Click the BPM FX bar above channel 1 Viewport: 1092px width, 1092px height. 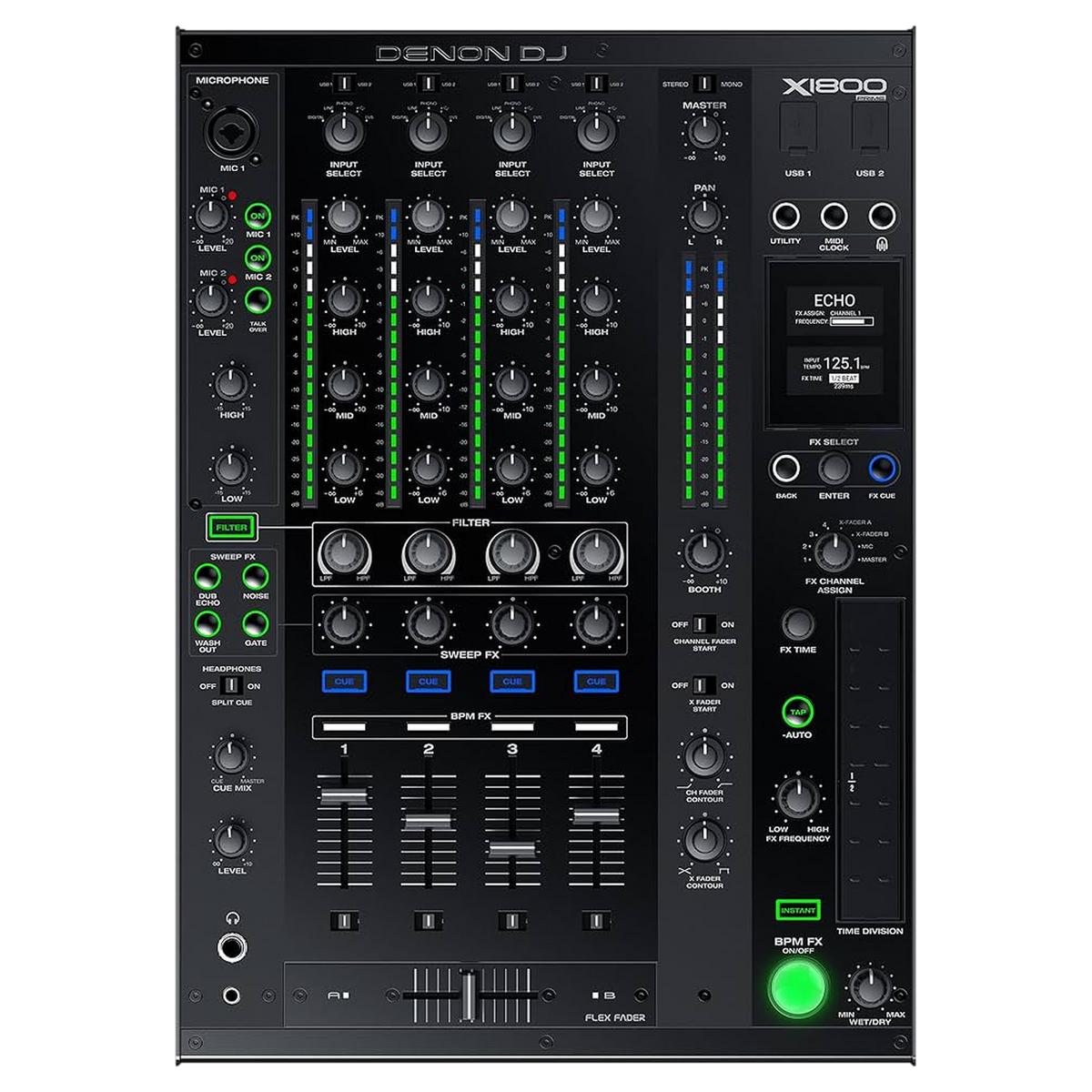click(344, 728)
